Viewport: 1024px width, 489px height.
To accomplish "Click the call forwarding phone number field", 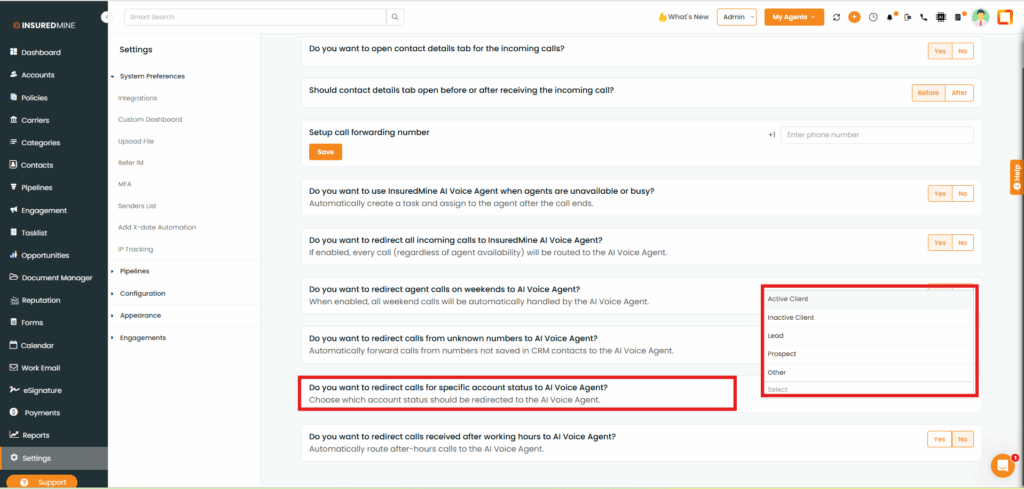I will 876,134.
